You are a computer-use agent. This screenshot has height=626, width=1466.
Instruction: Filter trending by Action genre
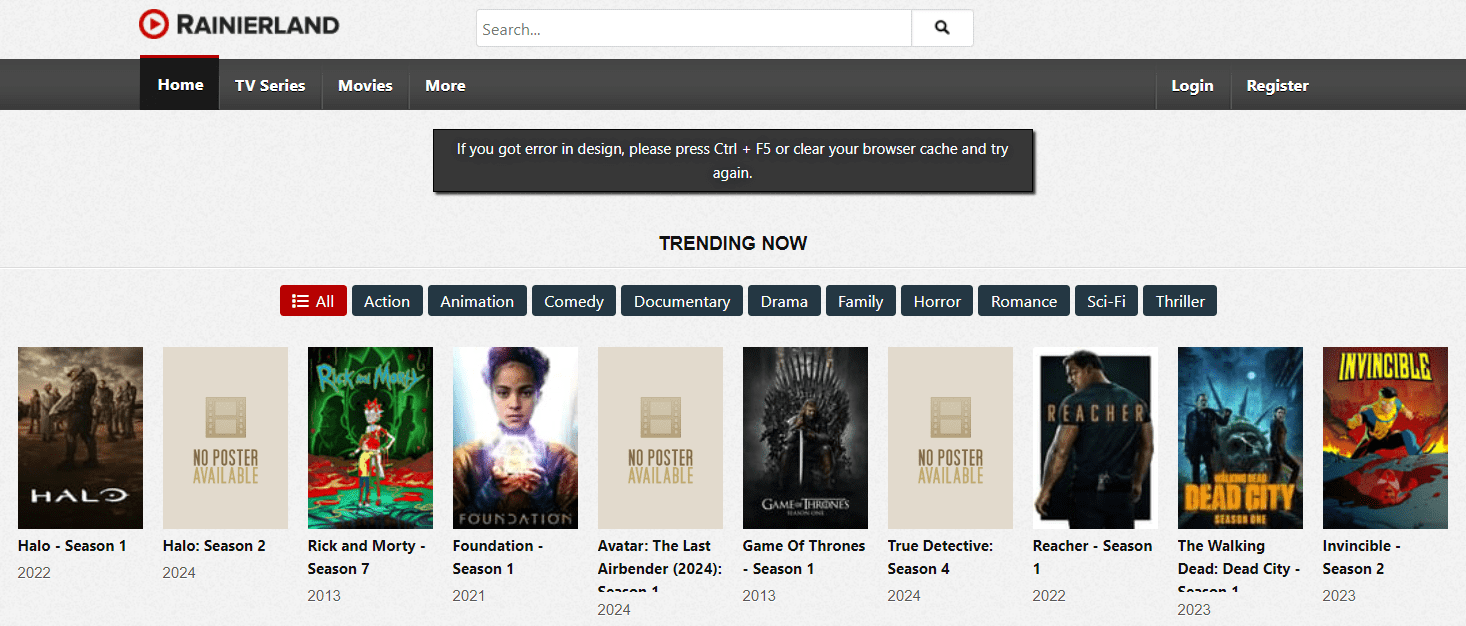click(x=387, y=301)
